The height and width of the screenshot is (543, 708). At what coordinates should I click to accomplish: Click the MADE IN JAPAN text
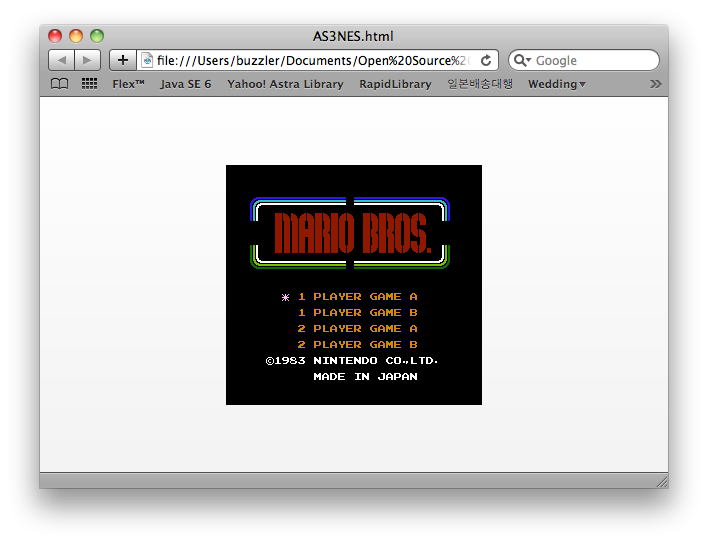[365, 376]
